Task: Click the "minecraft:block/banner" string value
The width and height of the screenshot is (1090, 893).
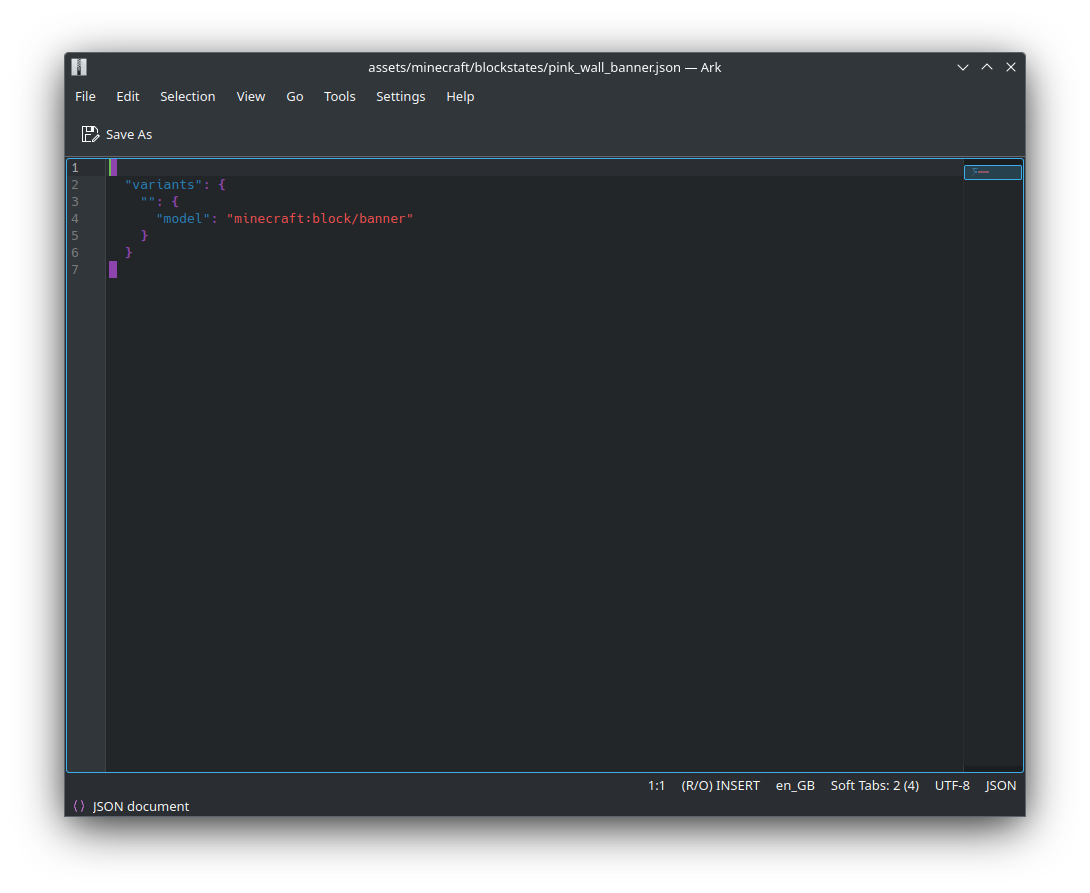Action: coord(320,219)
